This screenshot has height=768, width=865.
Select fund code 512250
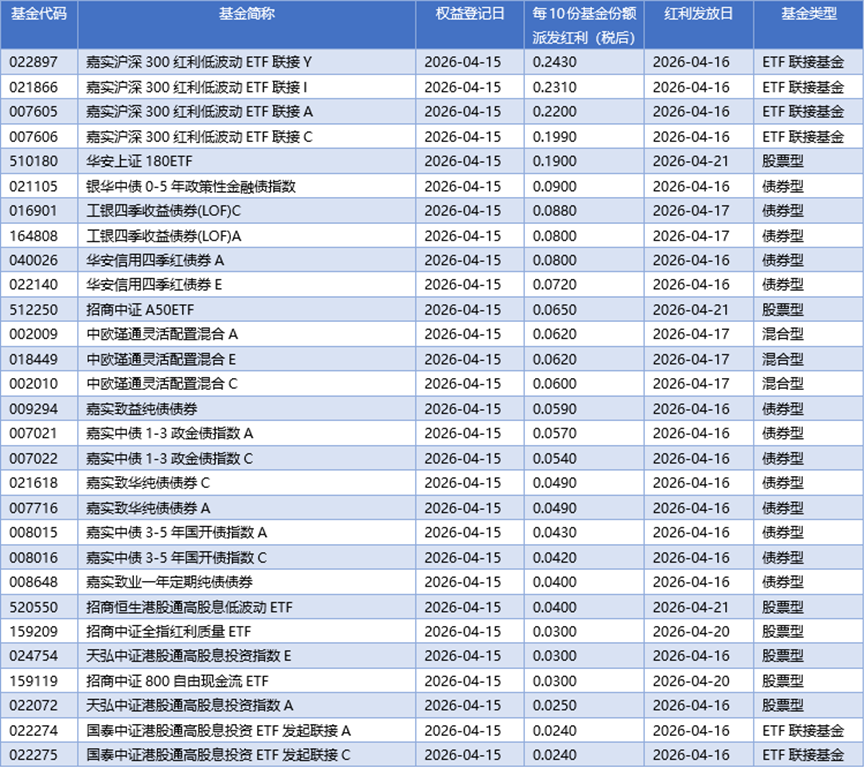33,310
